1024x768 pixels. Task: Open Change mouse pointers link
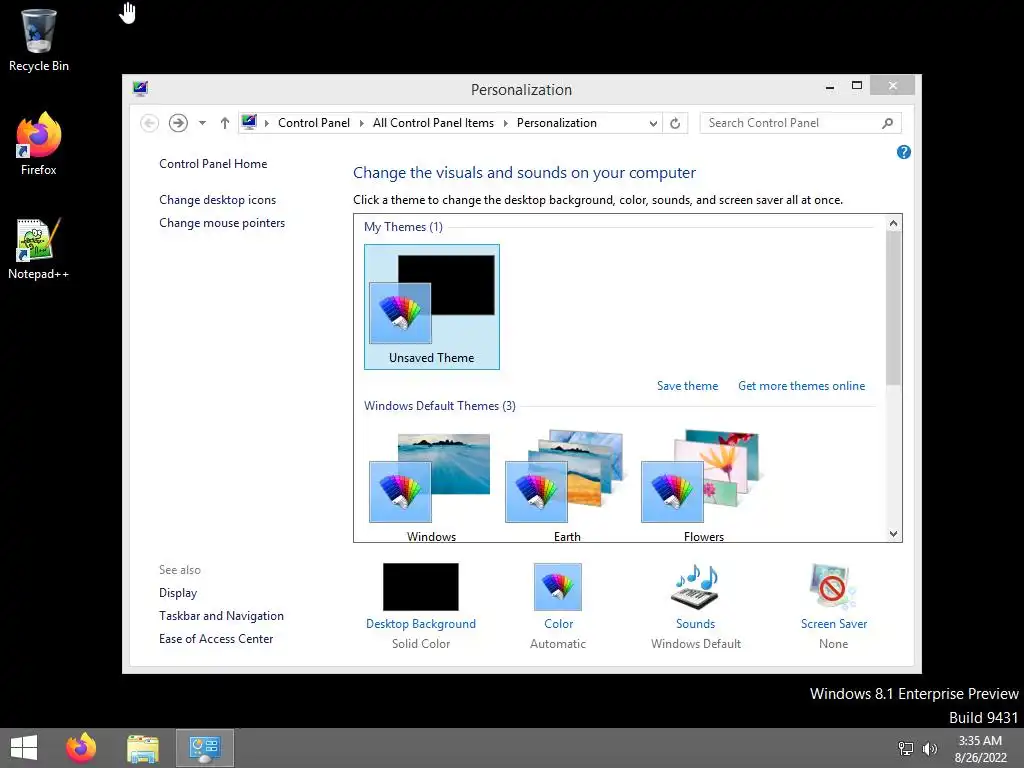[x=222, y=223]
